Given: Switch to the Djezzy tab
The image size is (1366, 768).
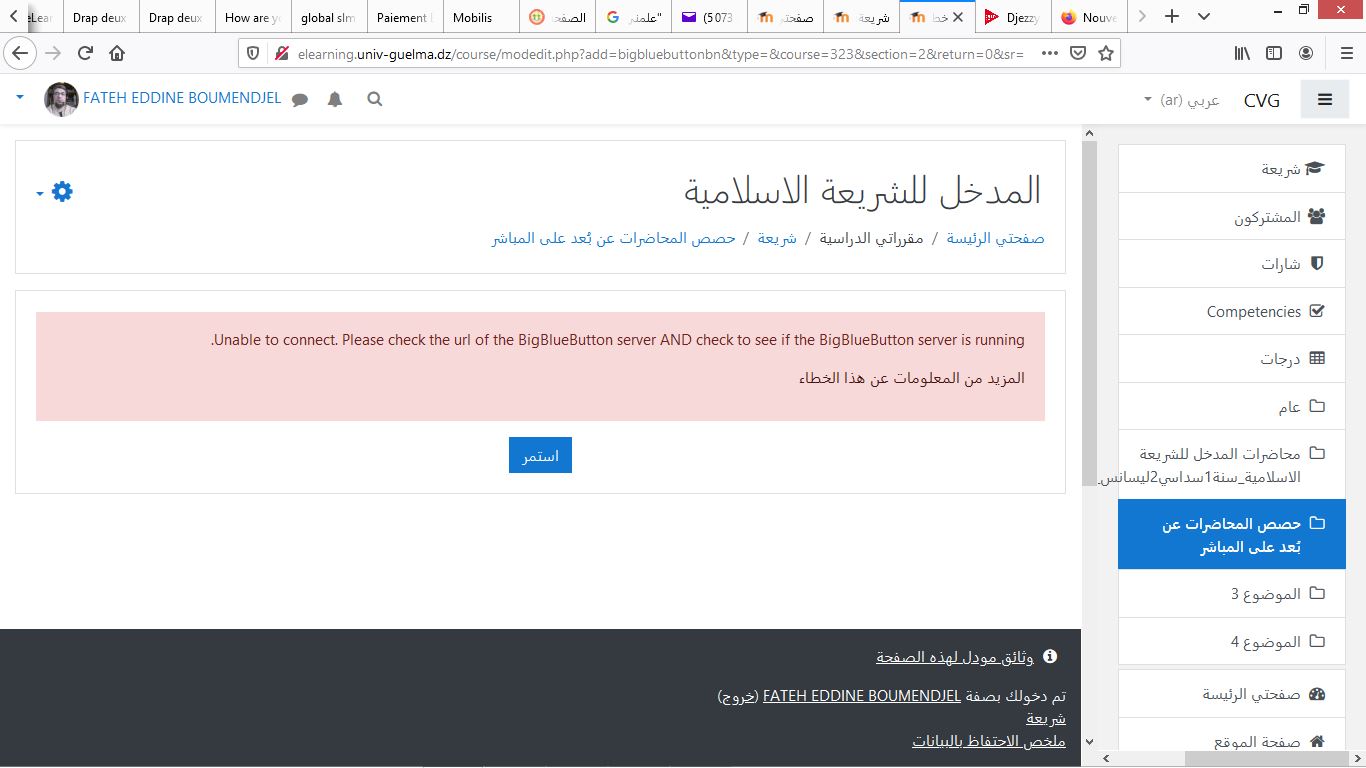Looking at the screenshot, I should pyautogui.click(x=1013, y=17).
